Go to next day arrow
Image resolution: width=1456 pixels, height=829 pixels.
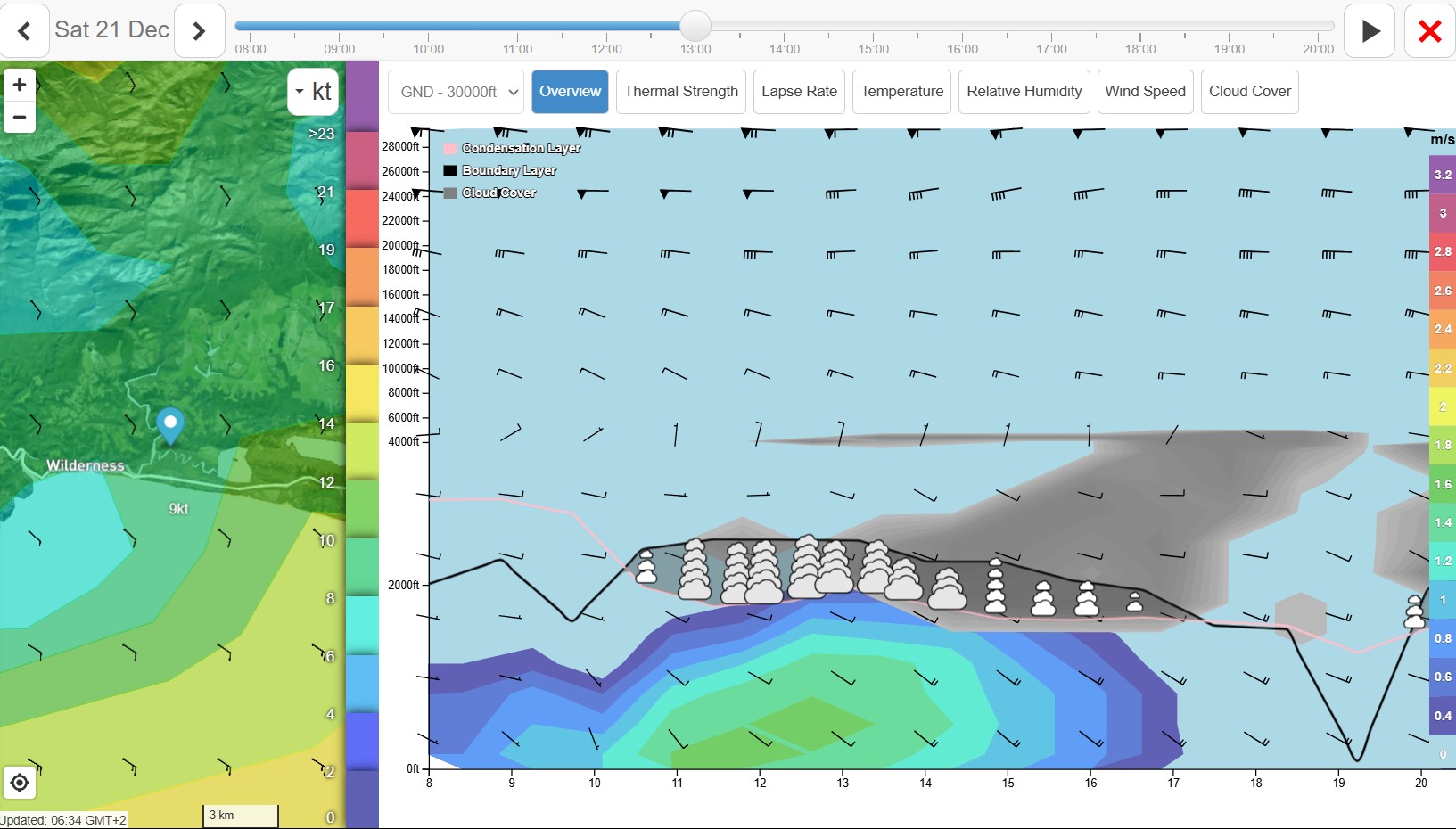coord(199,31)
